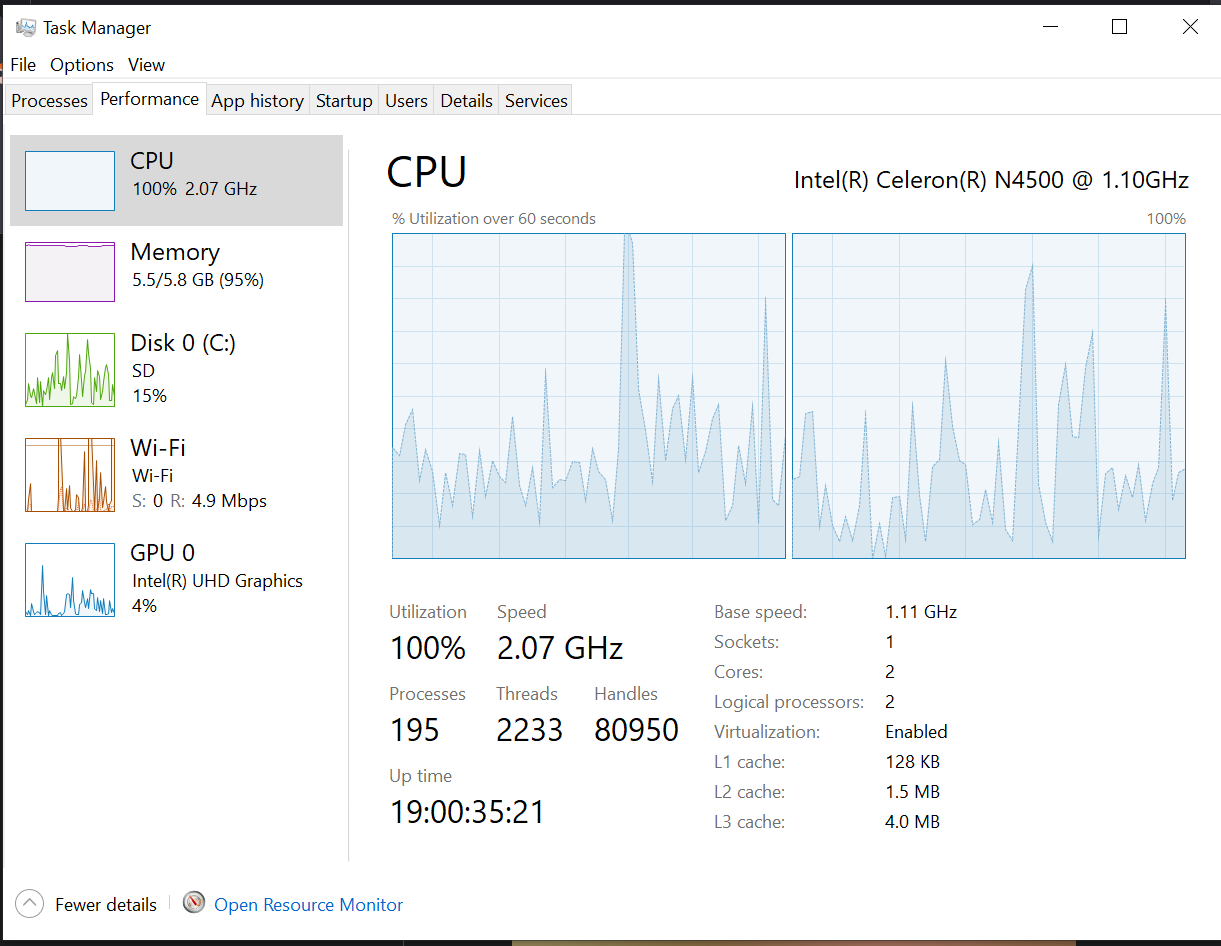Click the Open Resource Monitor link
Viewport: 1221px width, 946px height.
click(309, 905)
